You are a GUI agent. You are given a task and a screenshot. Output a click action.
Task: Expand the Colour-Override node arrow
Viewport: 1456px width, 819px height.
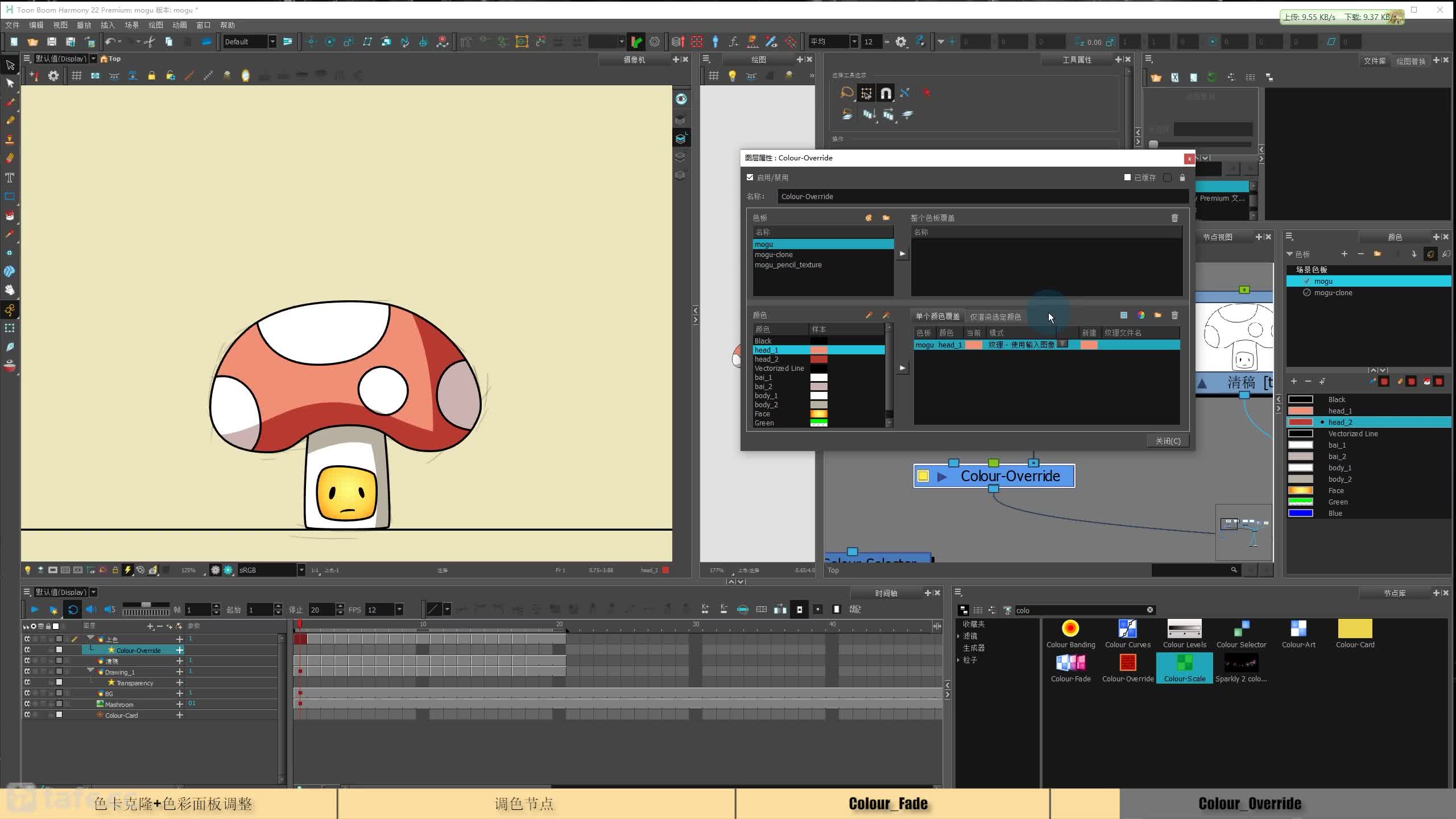942,477
